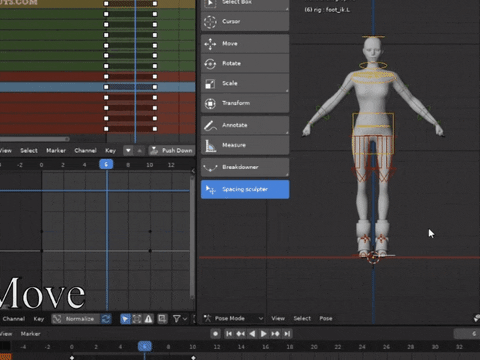The height and width of the screenshot is (360, 480).
Task: Open the graph editor Key menu
Action: tap(39, 319)
